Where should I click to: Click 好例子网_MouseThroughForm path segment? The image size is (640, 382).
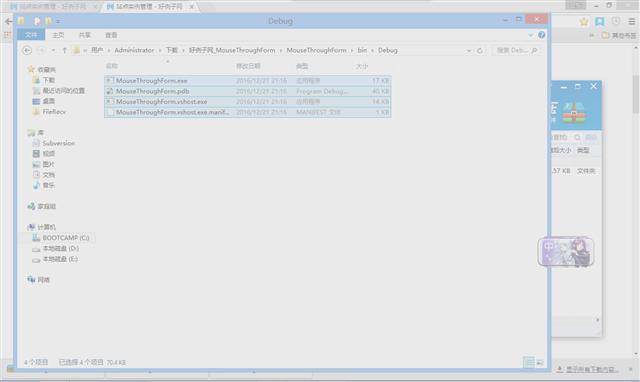tap(232, 51)
